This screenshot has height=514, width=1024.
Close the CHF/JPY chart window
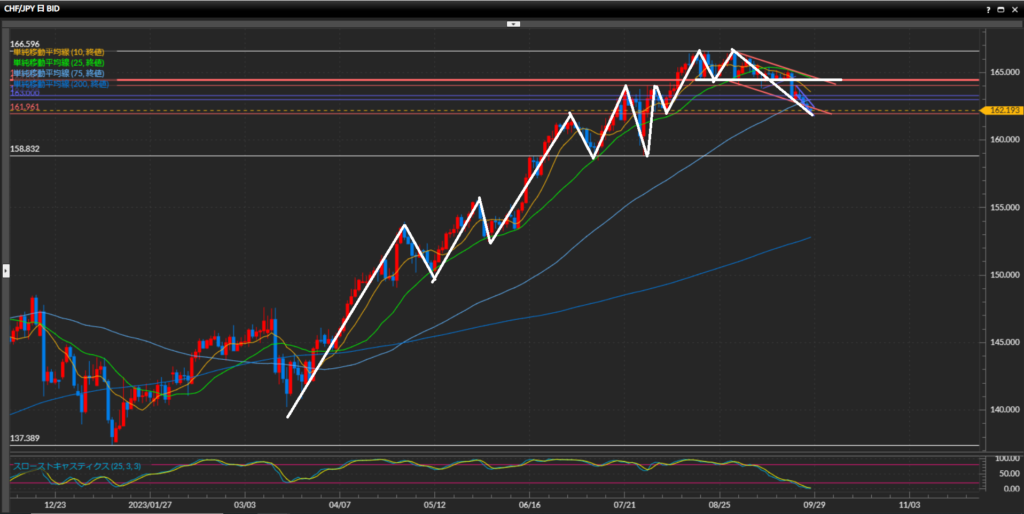(x=1013, y=8)
